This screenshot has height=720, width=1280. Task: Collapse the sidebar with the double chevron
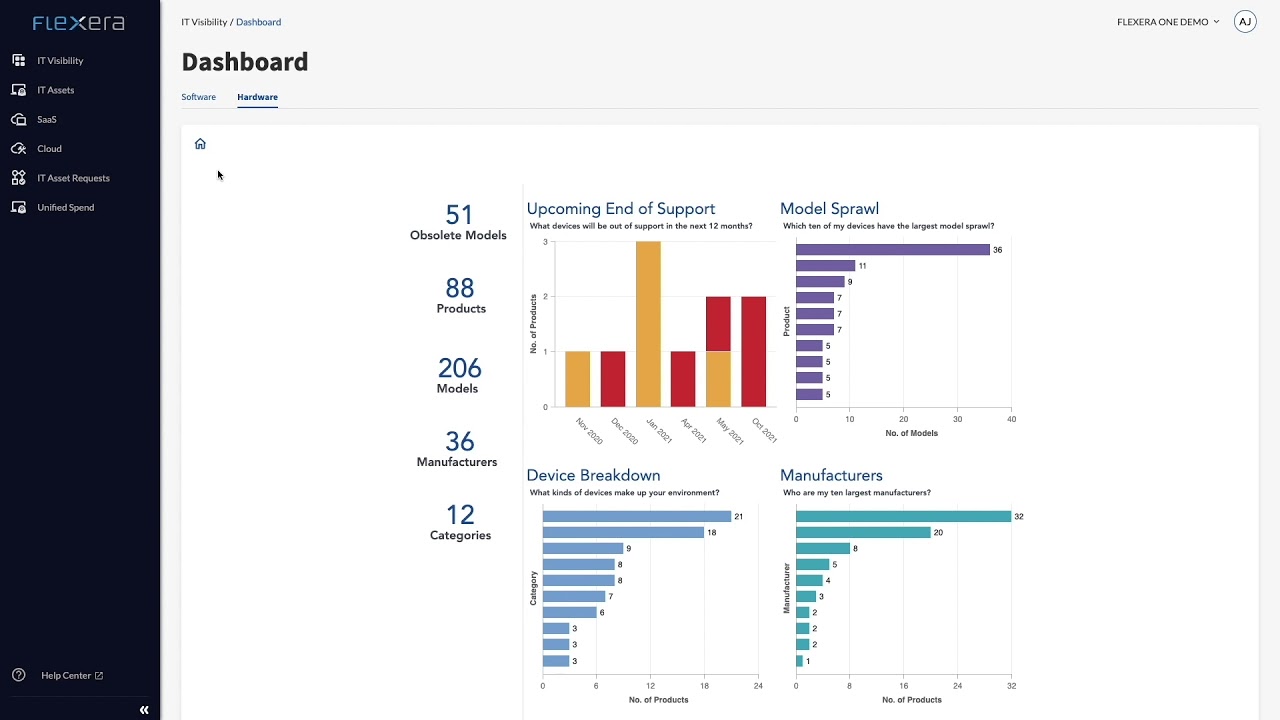144,710
